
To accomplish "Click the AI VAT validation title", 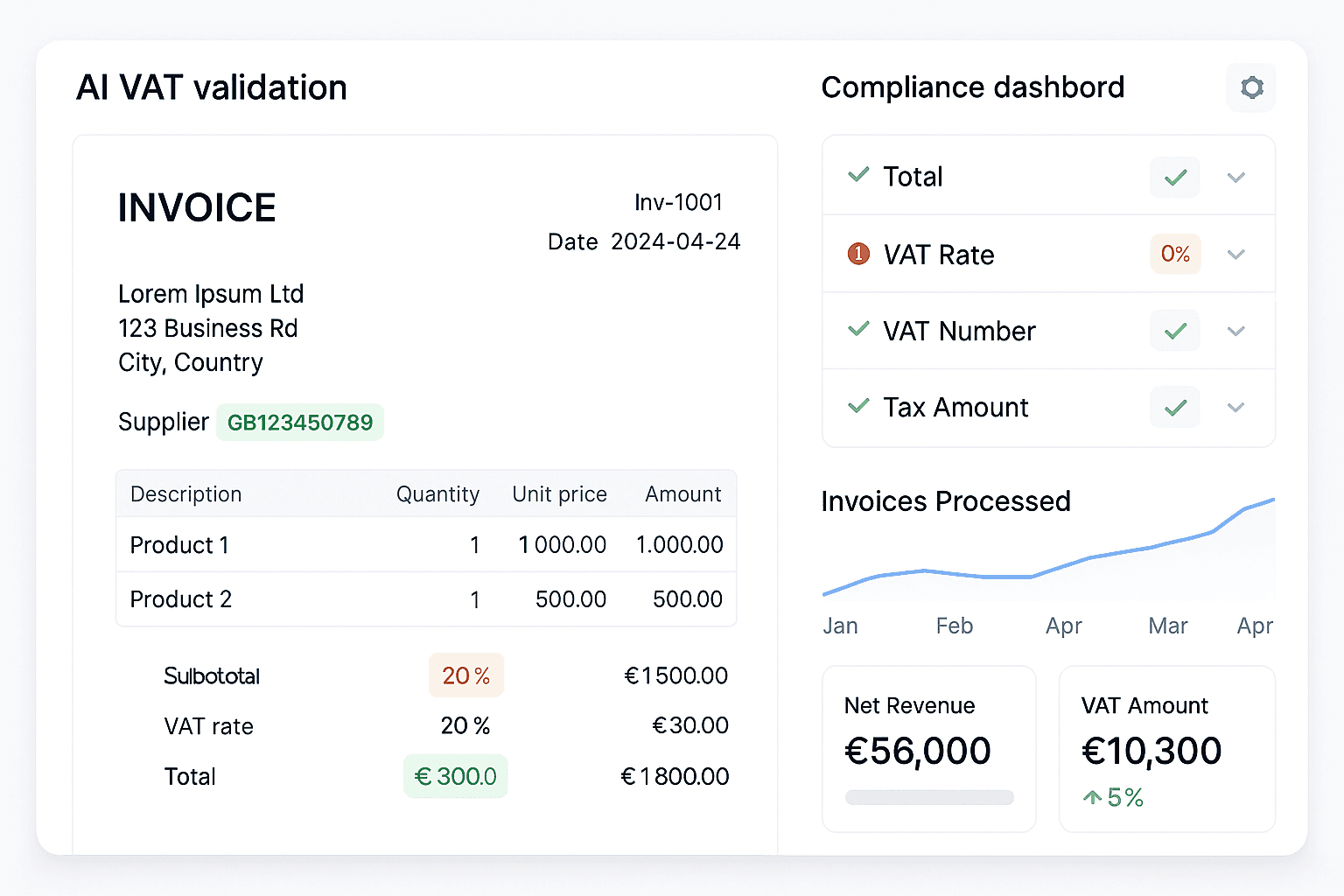I will tap(212, 87).
